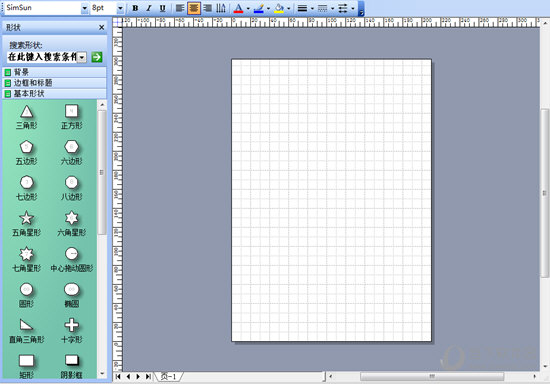This screenshot has height=384, width=550.
Task: Open the font color dropdown arrow
Action: tap(248, 8)
